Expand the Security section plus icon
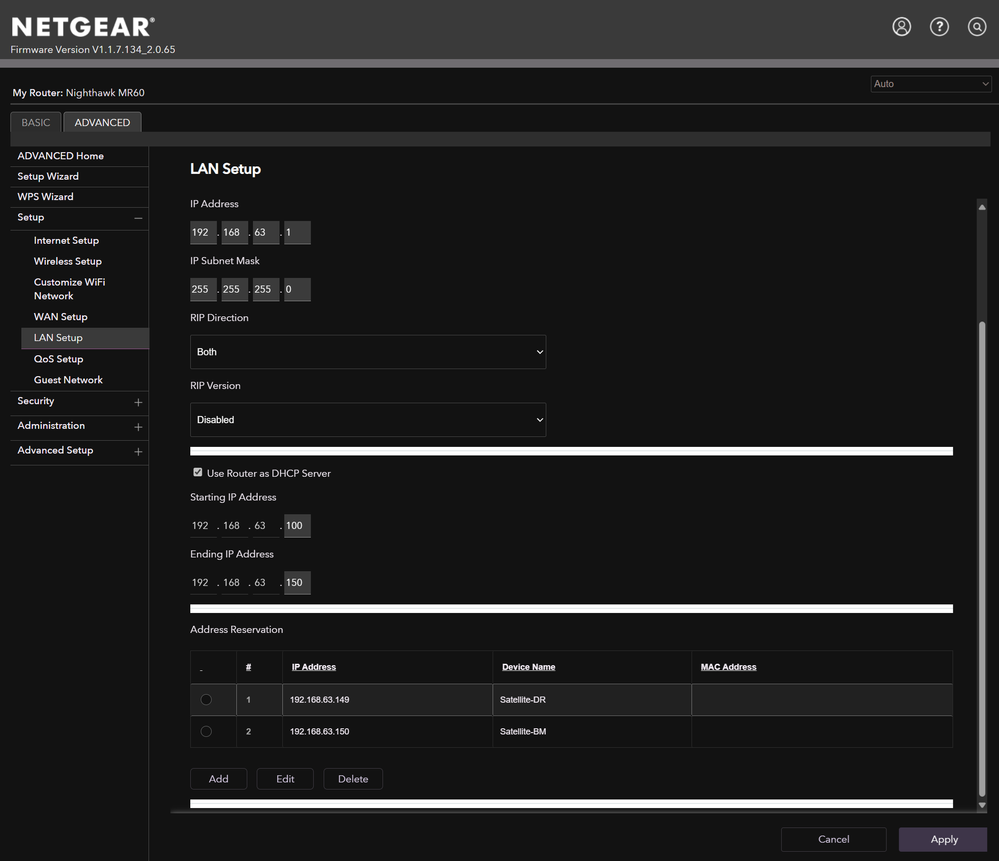This screenshot has width=999, height=861. pyautogui.click(x=138, y=402)
